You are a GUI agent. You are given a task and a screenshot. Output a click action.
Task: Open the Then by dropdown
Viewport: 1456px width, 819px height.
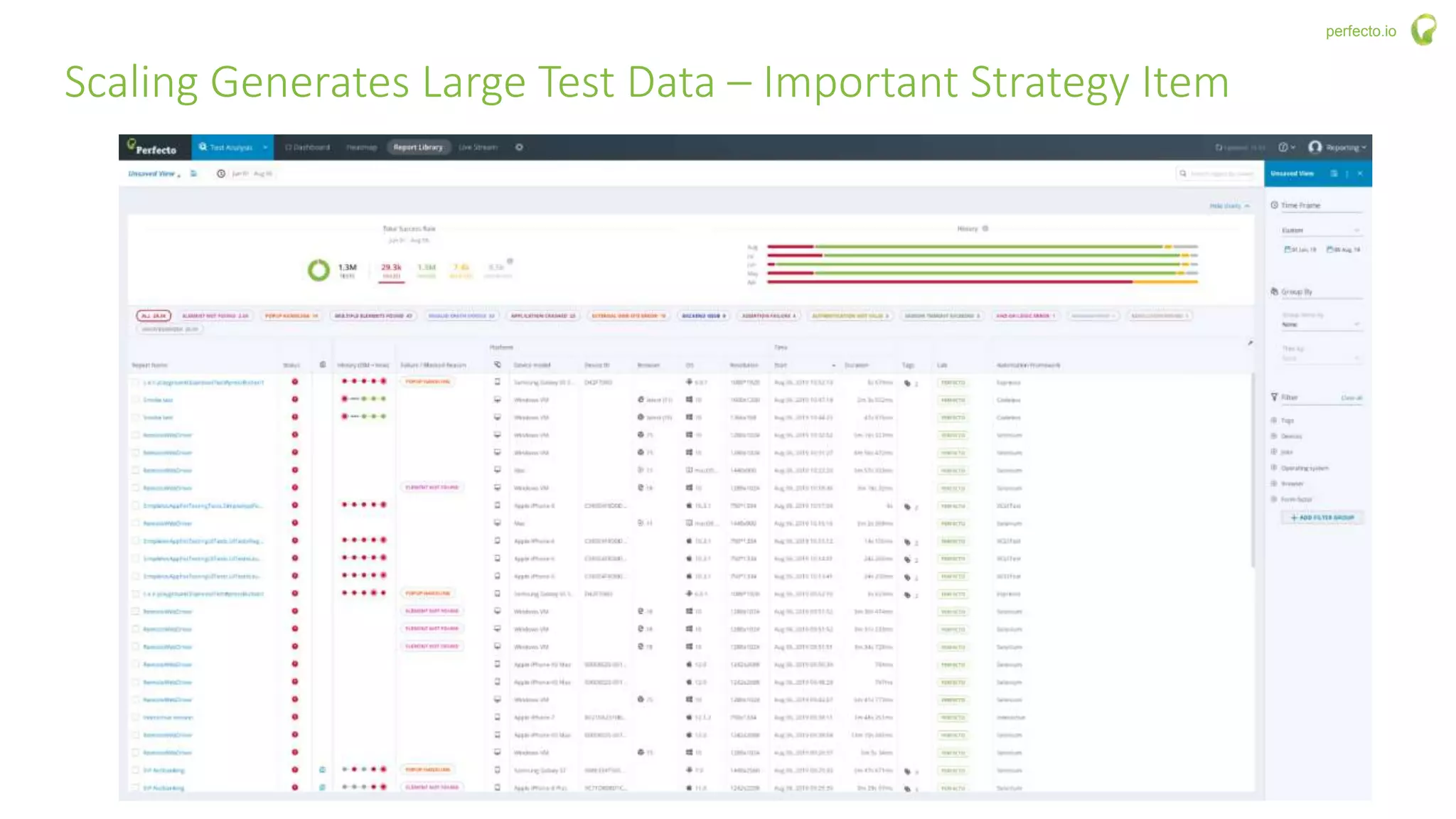pyautogui.click(x=1321, y=358)
